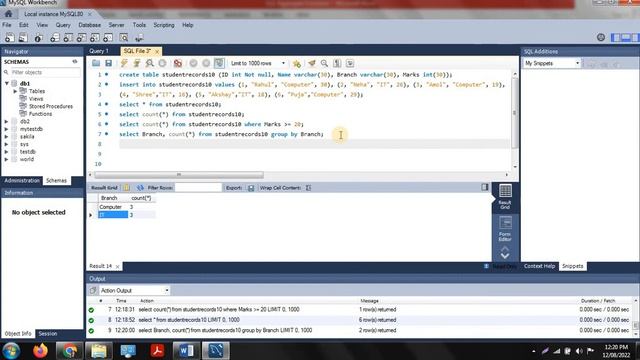The width and height of the screenshot is (640, 360).
Task: Save the query as a snippet with the star icon
Action: (297, 63)
